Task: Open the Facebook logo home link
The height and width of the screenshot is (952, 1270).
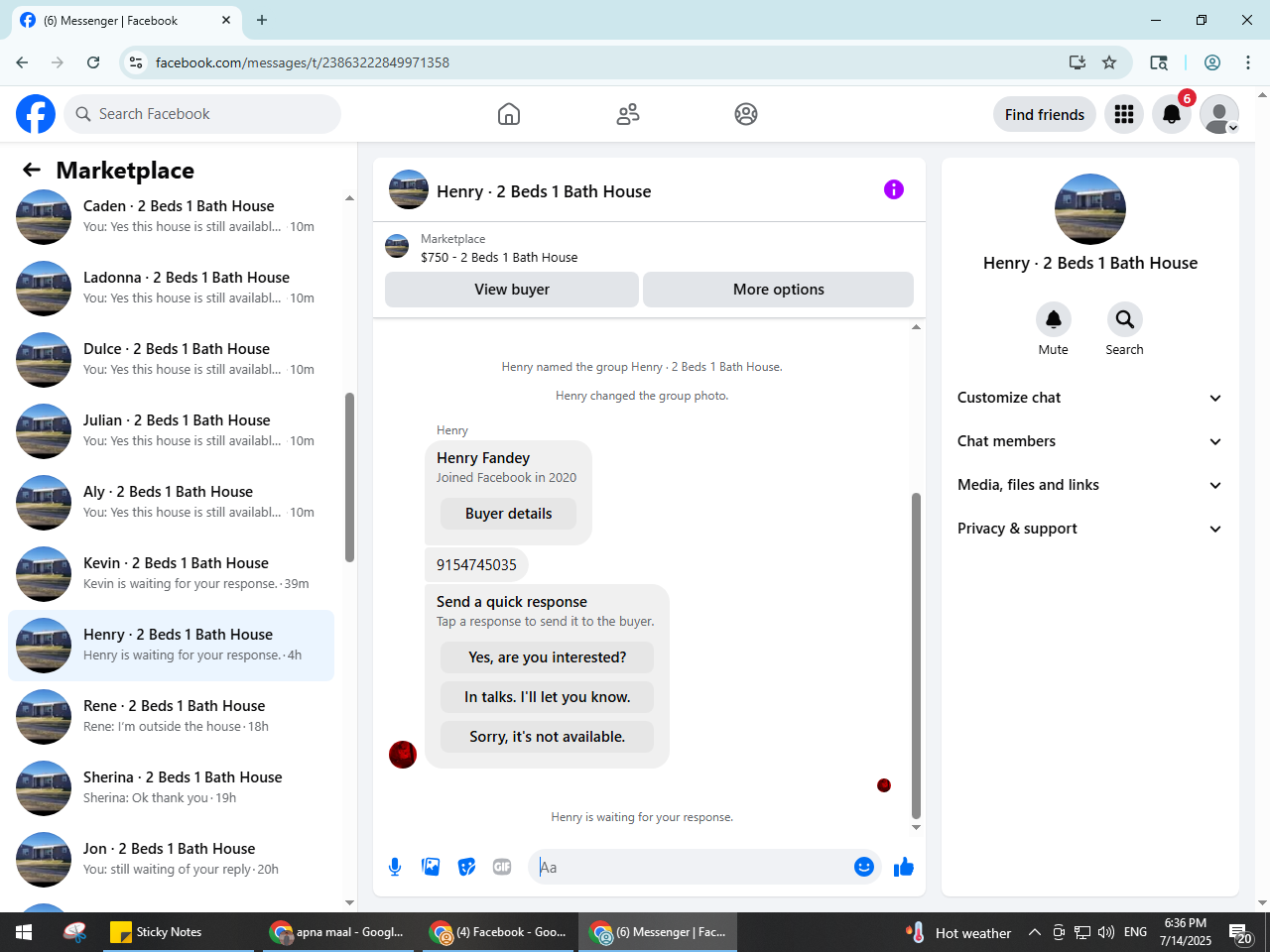Action: click(36, 114)
